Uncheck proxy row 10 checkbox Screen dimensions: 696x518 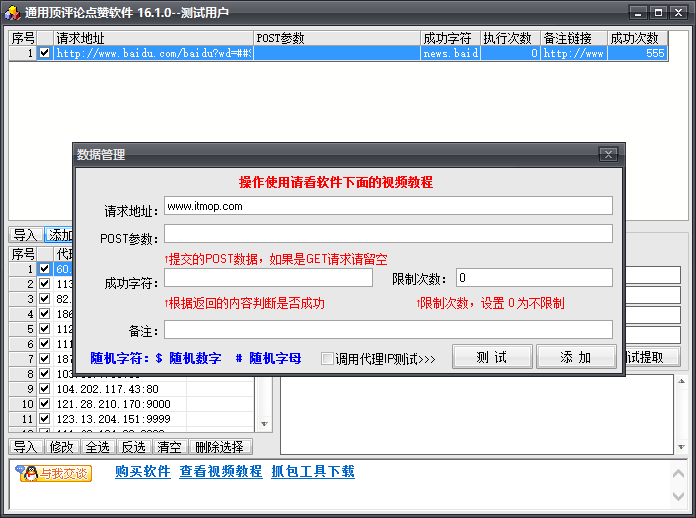tap(44, 404)
